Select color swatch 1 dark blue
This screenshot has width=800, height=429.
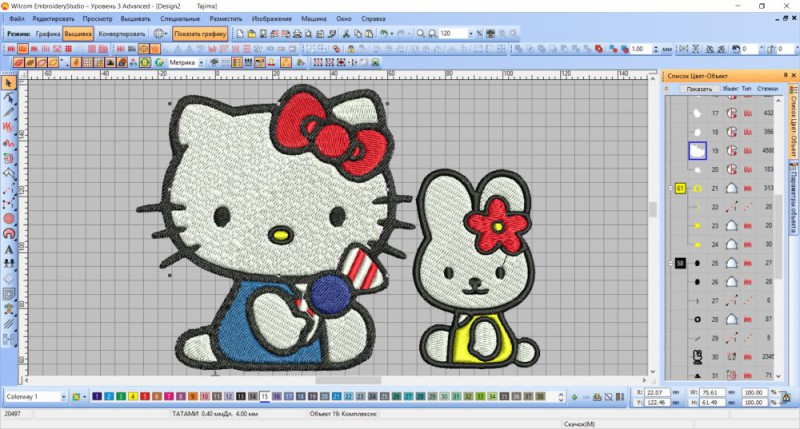coord(97,396)
